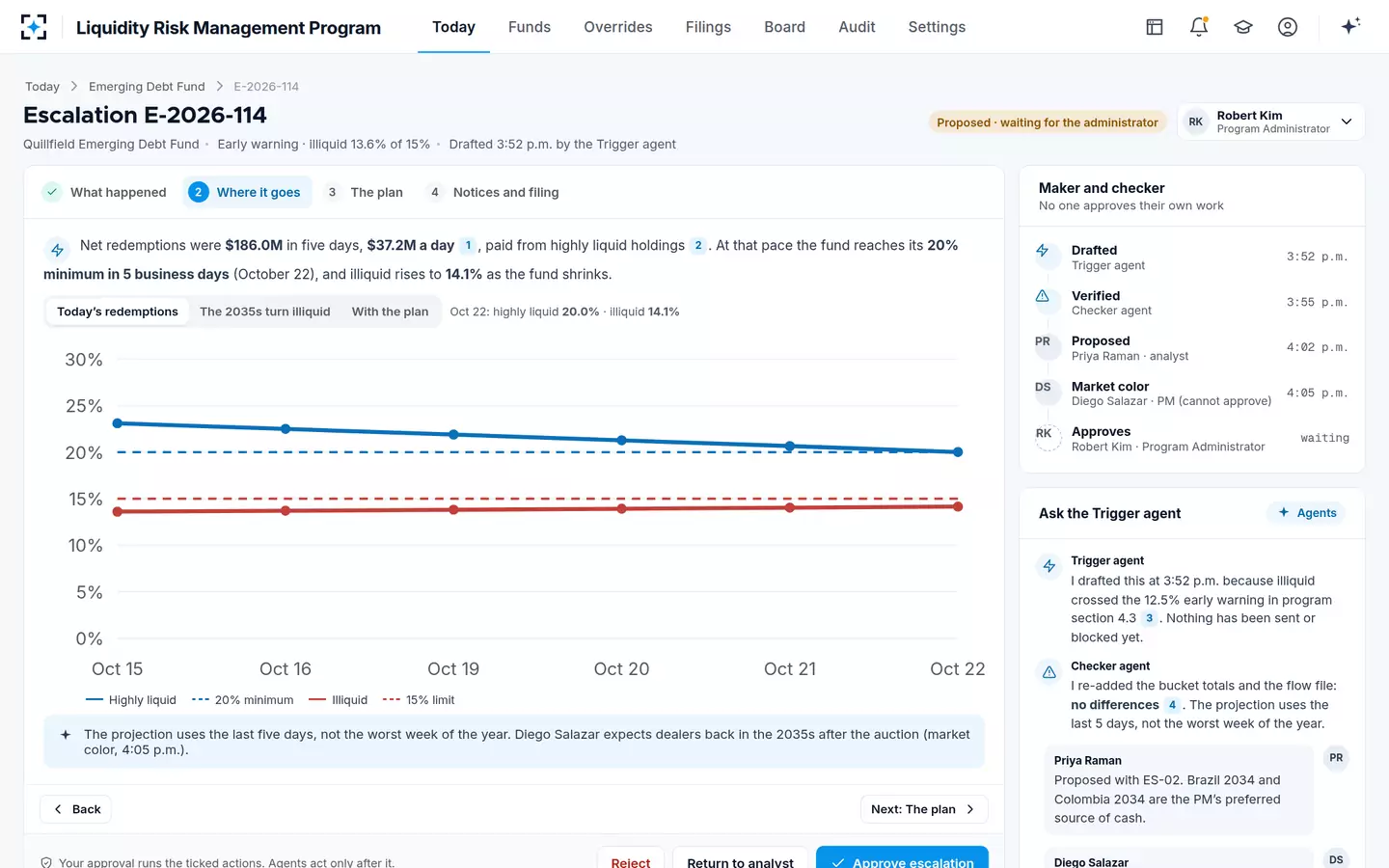Go to step 3 The plan

(x=364, y=192)
